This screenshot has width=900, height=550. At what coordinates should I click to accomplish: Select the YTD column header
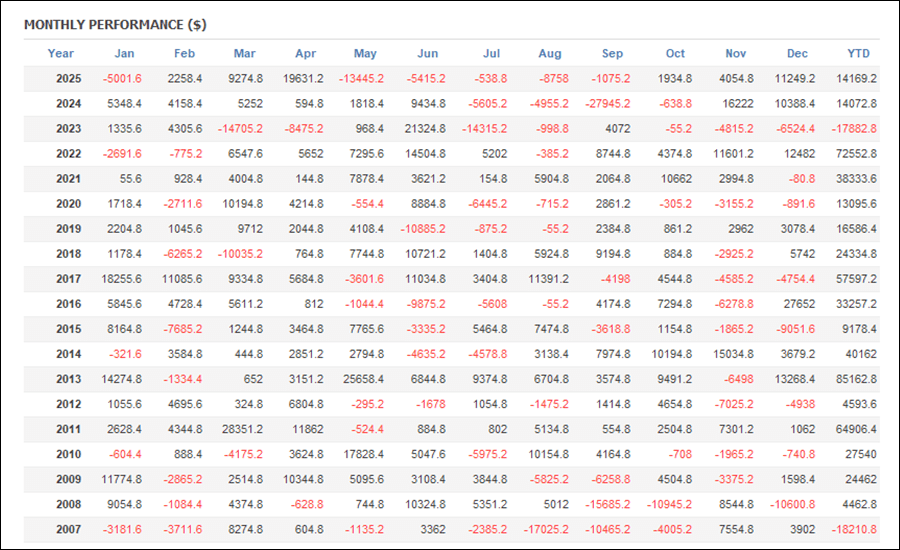pos(858,54)
